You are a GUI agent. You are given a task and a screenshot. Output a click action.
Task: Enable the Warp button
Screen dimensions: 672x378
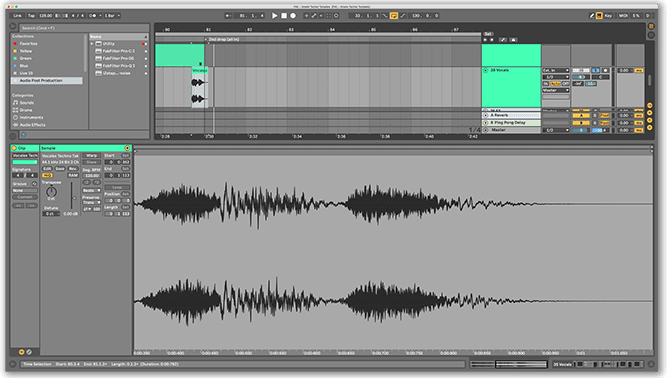tap(91, 156)
